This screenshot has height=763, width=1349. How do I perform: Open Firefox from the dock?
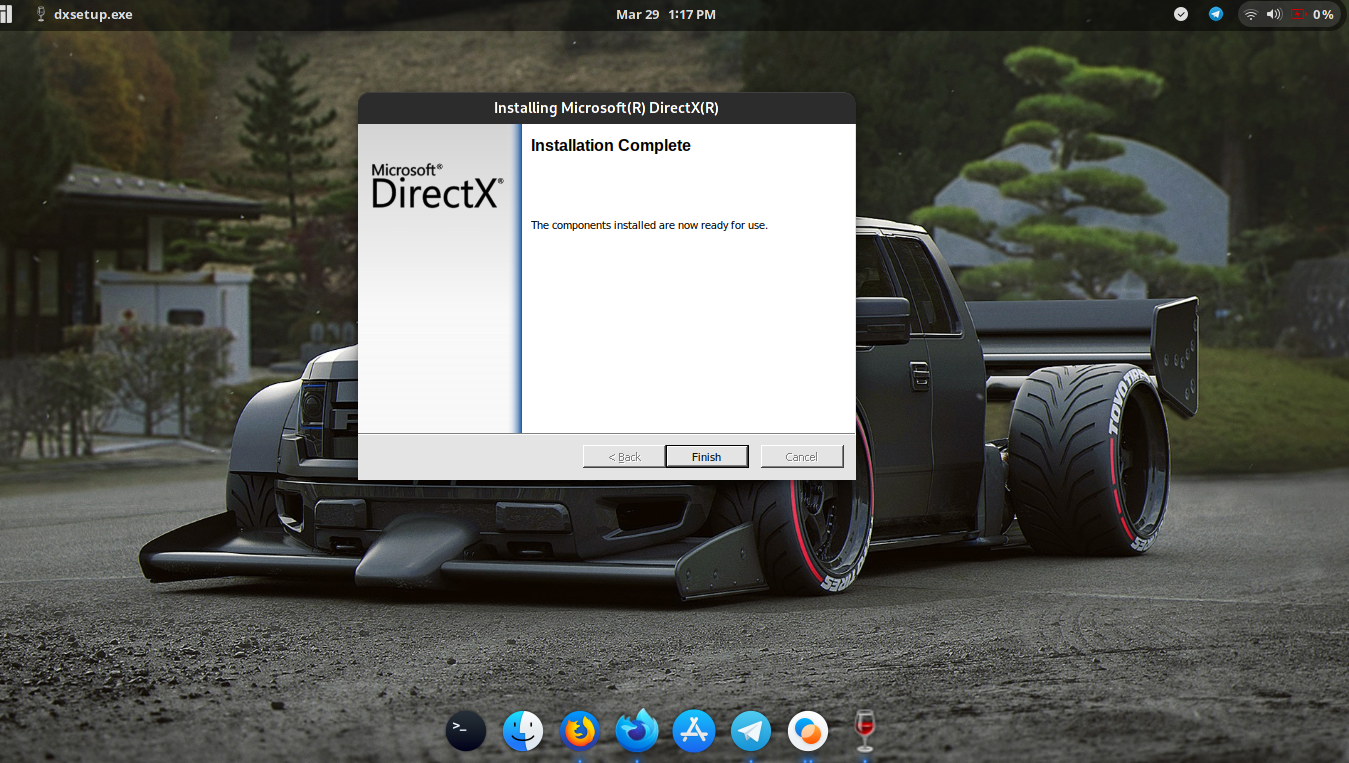click(580, 731)
